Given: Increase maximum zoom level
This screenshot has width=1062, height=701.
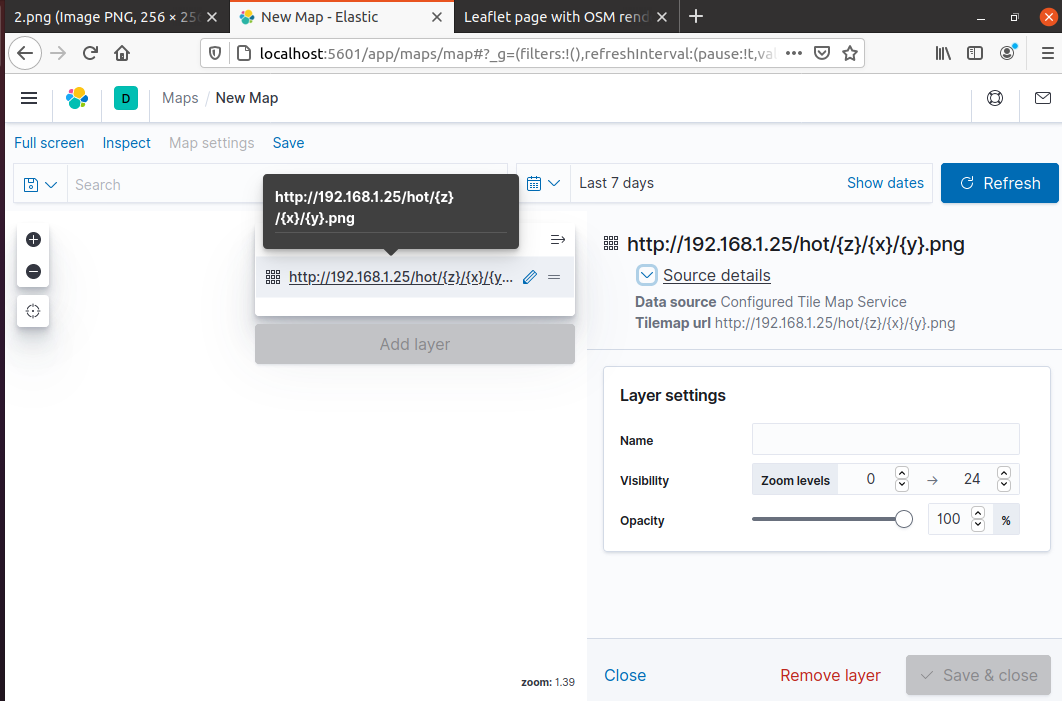Looking at the screenshot, I should coord(1004,473).
